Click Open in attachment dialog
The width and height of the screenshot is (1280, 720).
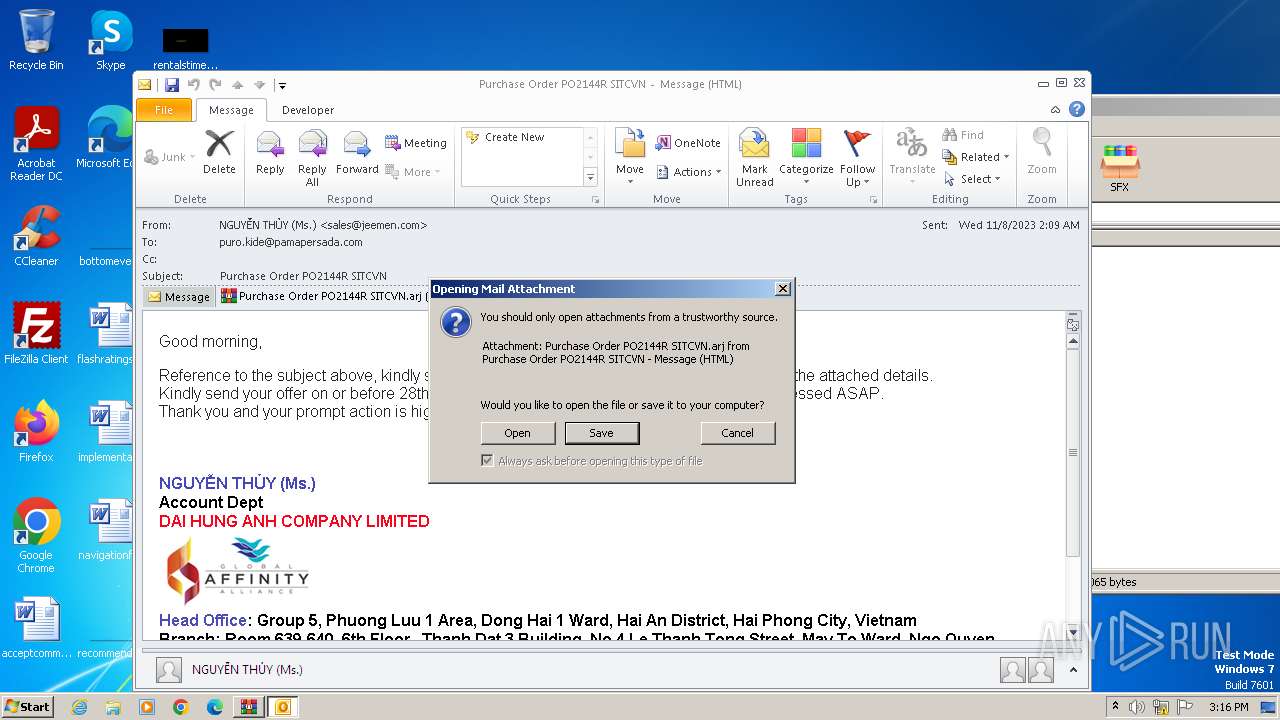[517, 433]
